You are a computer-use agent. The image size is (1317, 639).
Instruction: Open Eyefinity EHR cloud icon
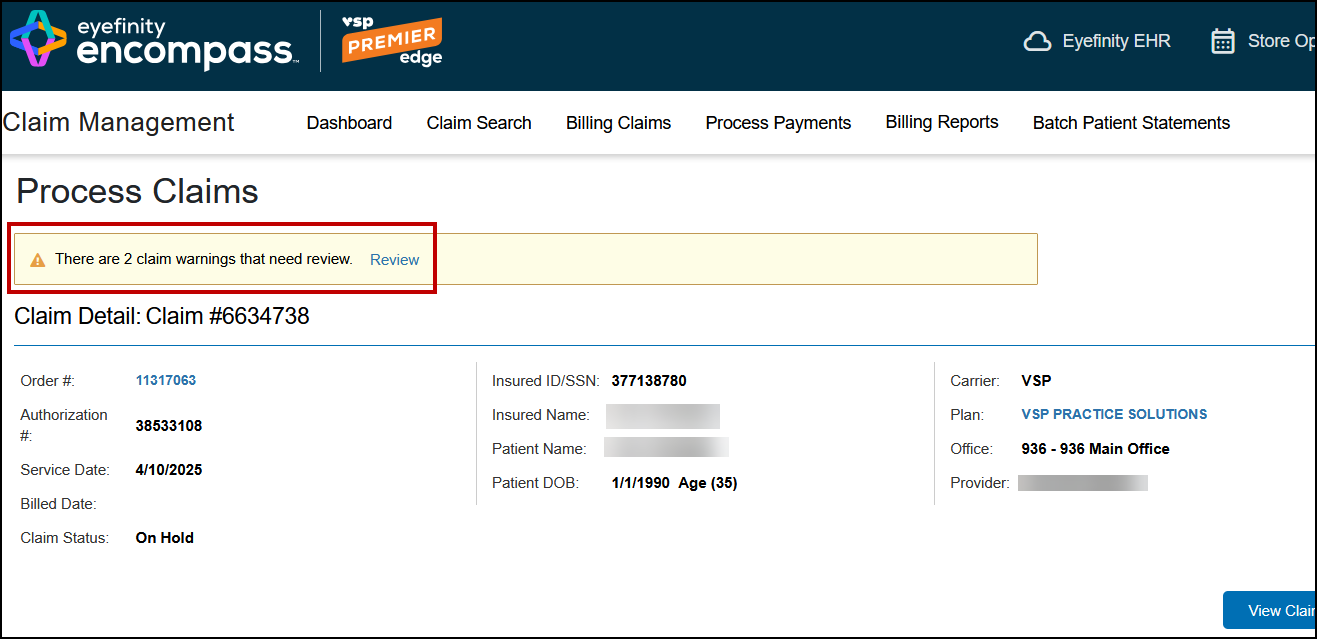1038,41
